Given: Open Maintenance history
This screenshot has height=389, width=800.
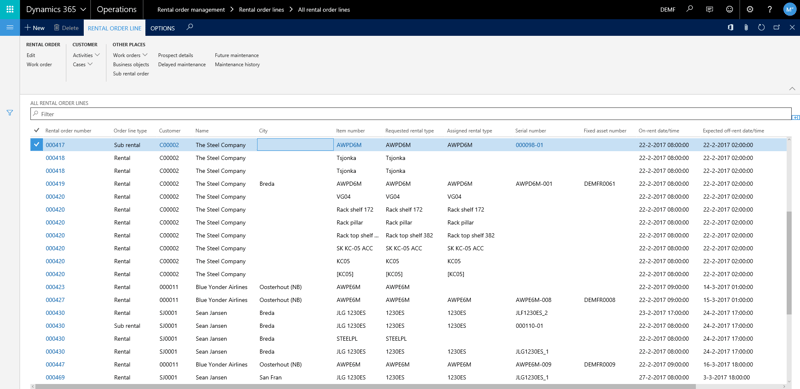Looking at the screenshot, I should (x=237, y=64).
